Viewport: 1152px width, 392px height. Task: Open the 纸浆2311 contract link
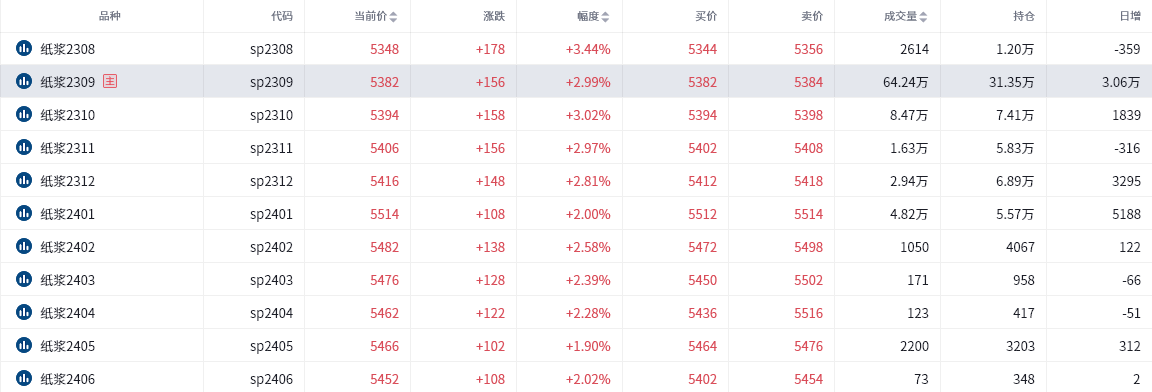point(68,148)
